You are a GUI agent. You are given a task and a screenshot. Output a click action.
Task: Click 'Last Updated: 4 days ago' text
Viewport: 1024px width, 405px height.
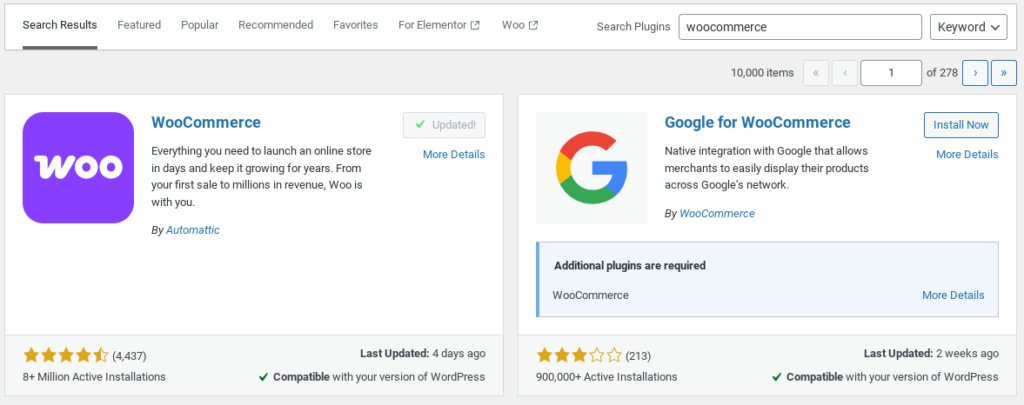point(423,353)
